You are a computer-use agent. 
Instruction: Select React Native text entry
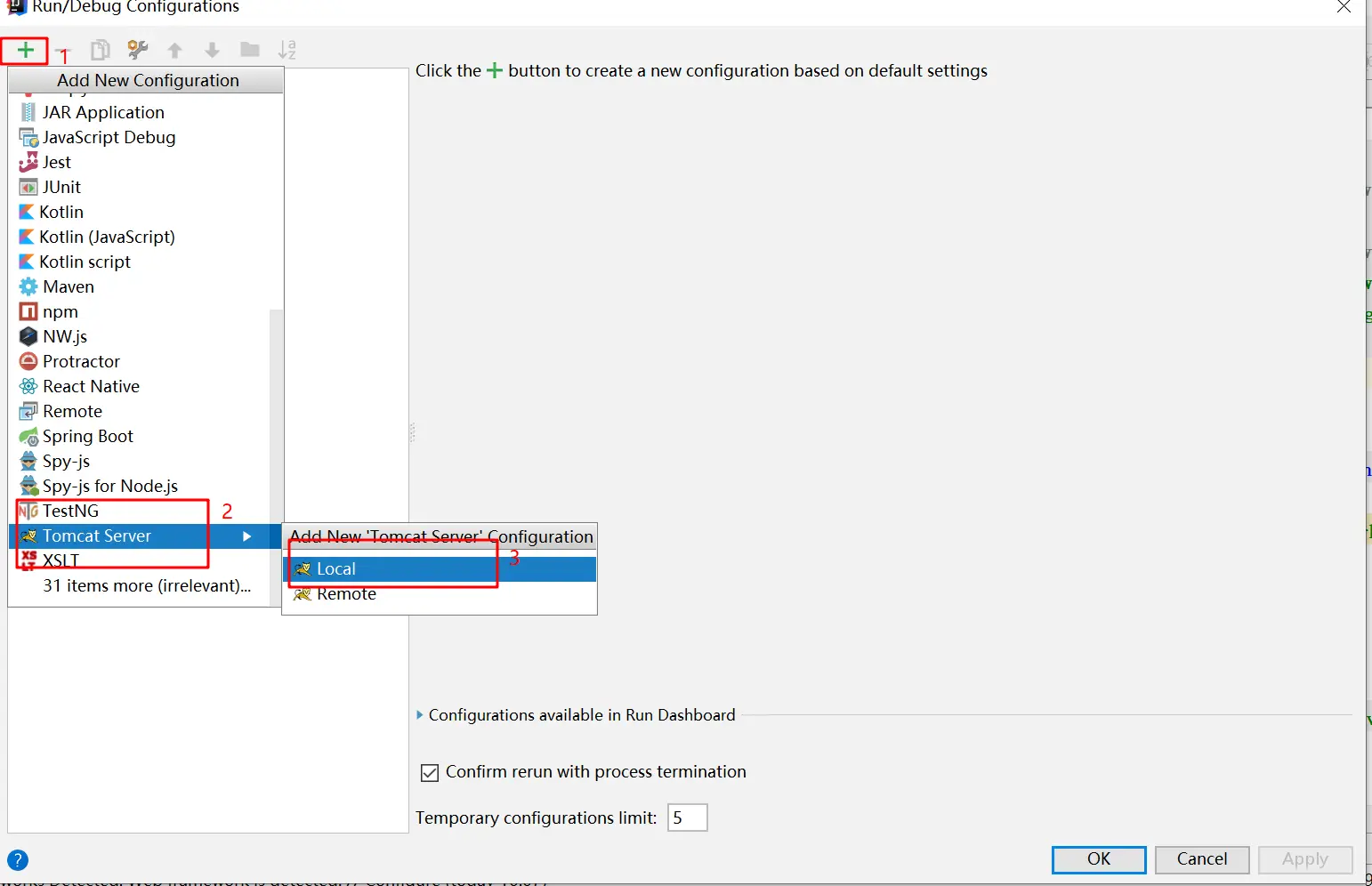tap(91, 386)
